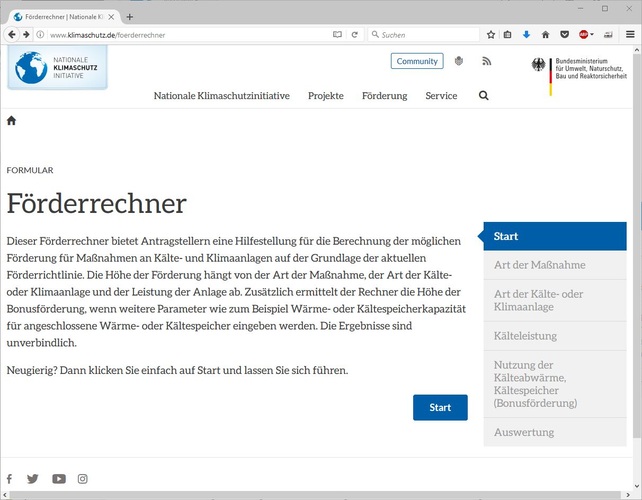
Task: Click the home breadcrumb icon
Action: [12, 121]
